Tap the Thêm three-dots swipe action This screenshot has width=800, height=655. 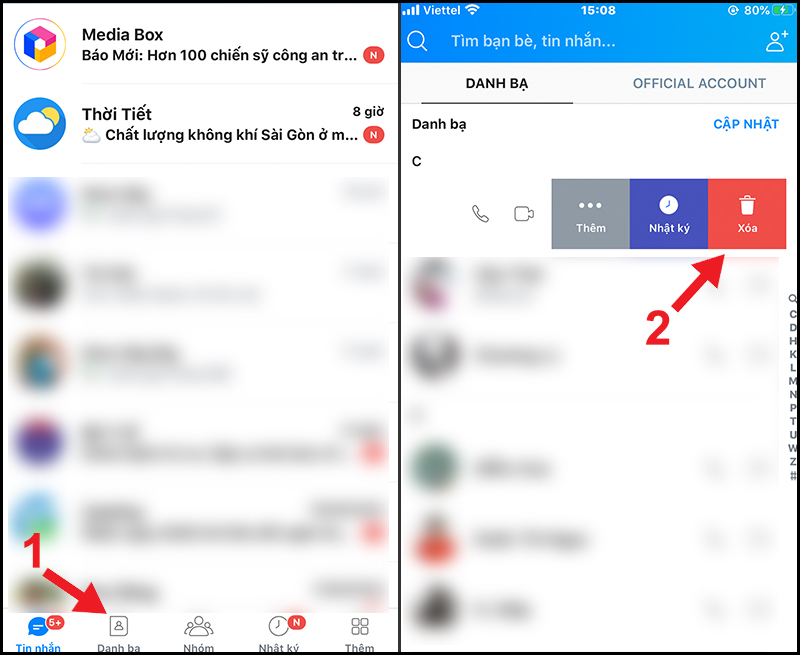[x=591, y=214]
